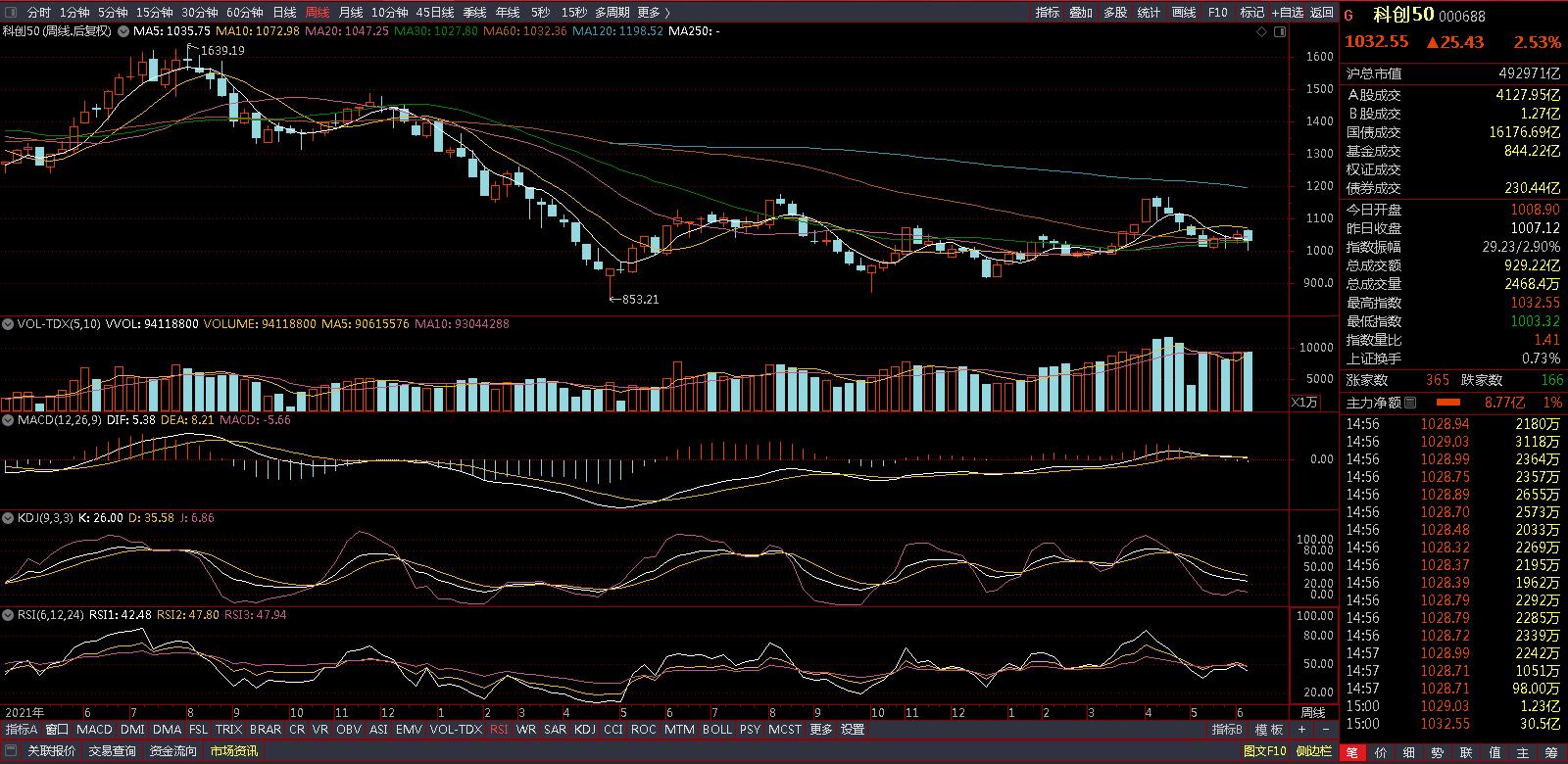Click the panel layout icon left of 分时
This screenshot has width=1568, height=764.
click(x=11, y=13)
